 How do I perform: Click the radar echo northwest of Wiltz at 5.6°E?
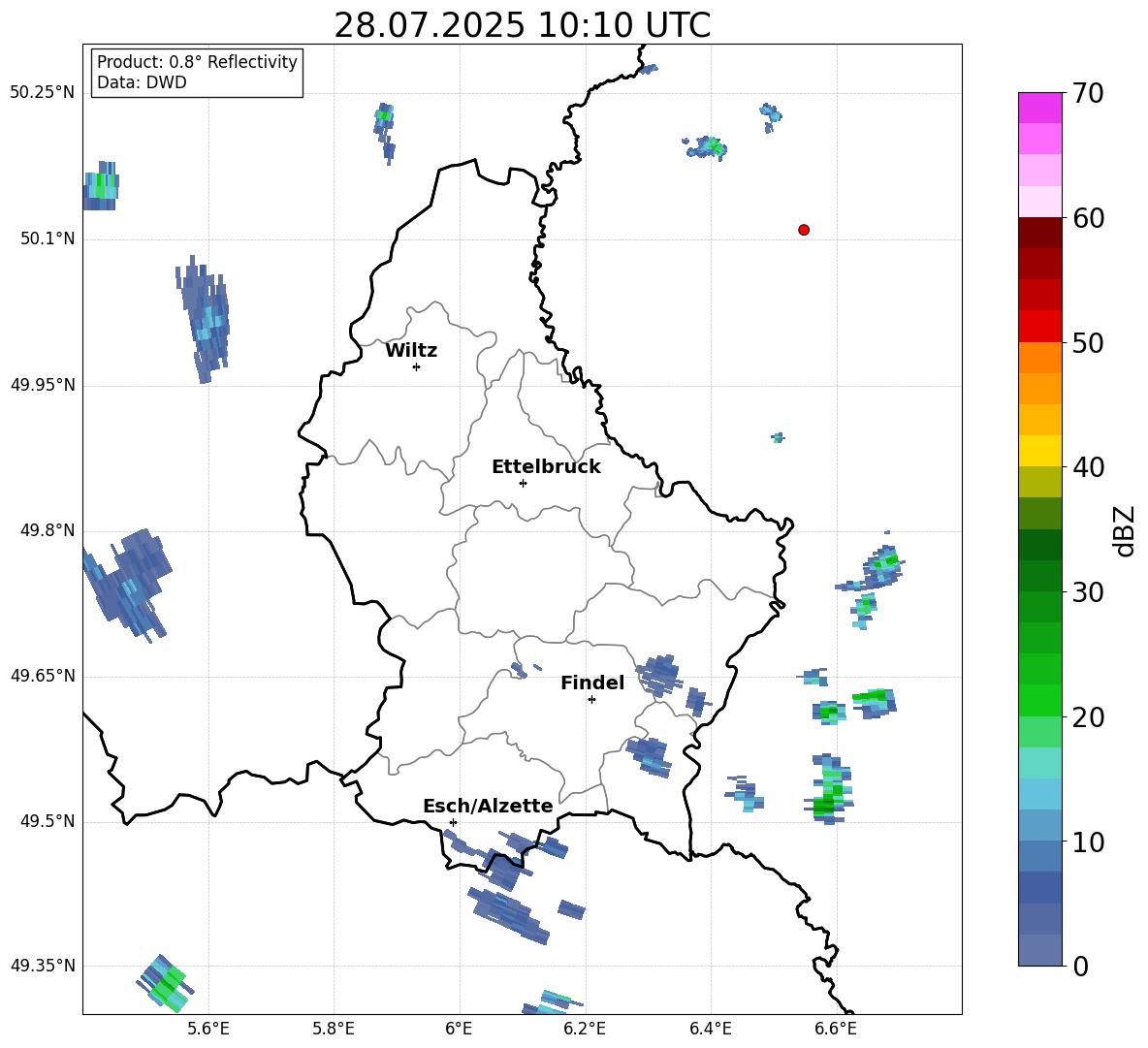click(x=205, y=320)
